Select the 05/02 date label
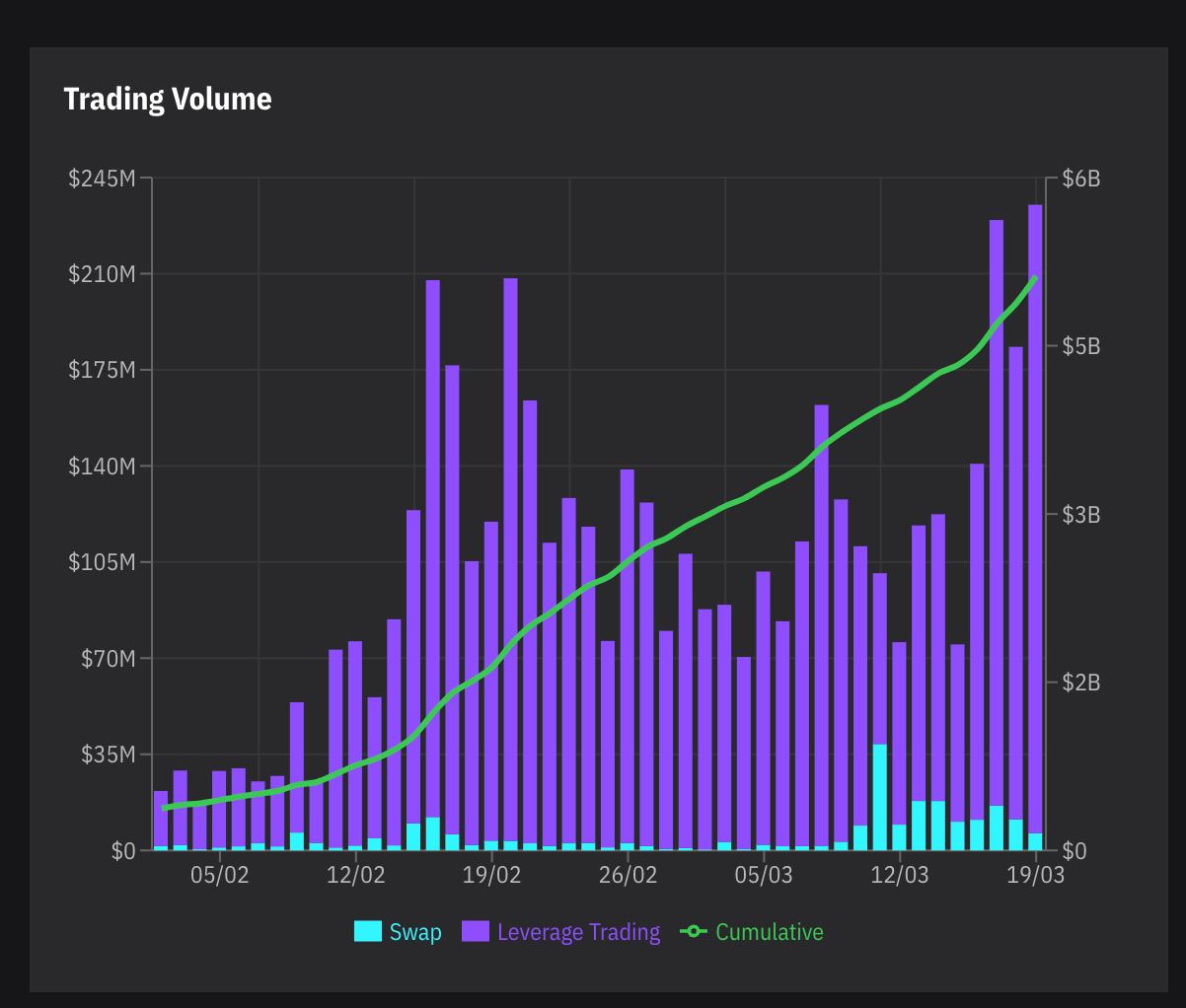Screen dimensions: 1186x1008 pyautogui.click(x=219, y=875)
